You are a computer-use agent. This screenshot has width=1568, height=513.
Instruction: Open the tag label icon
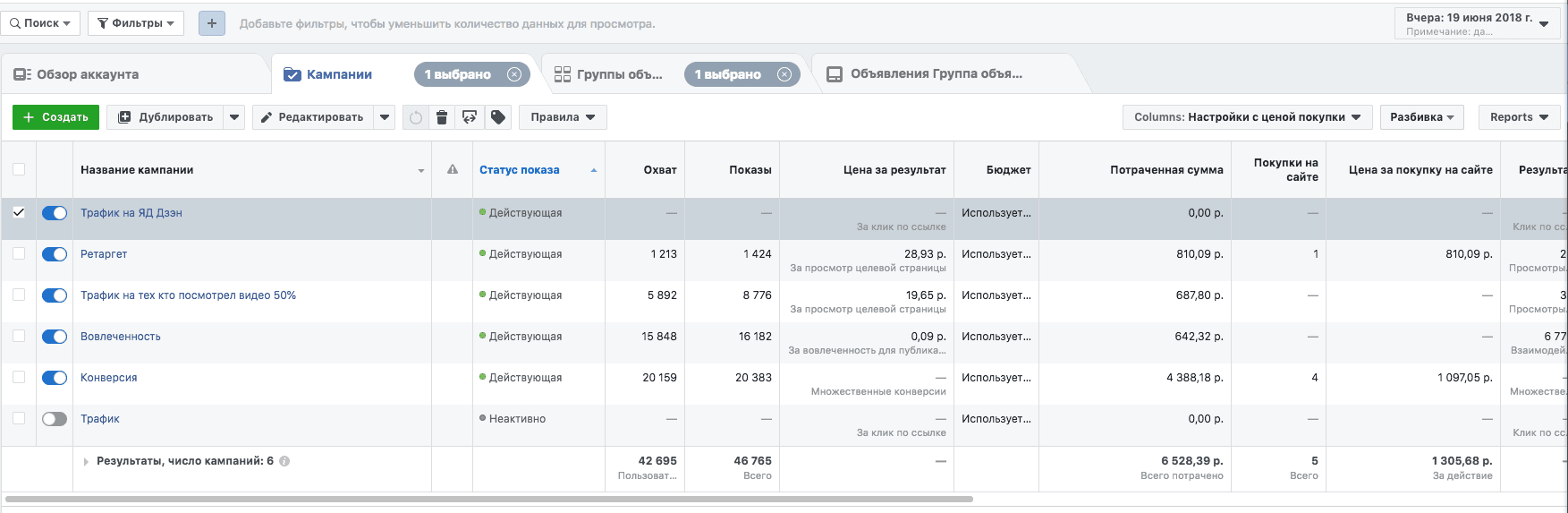(x=498, y=117)
